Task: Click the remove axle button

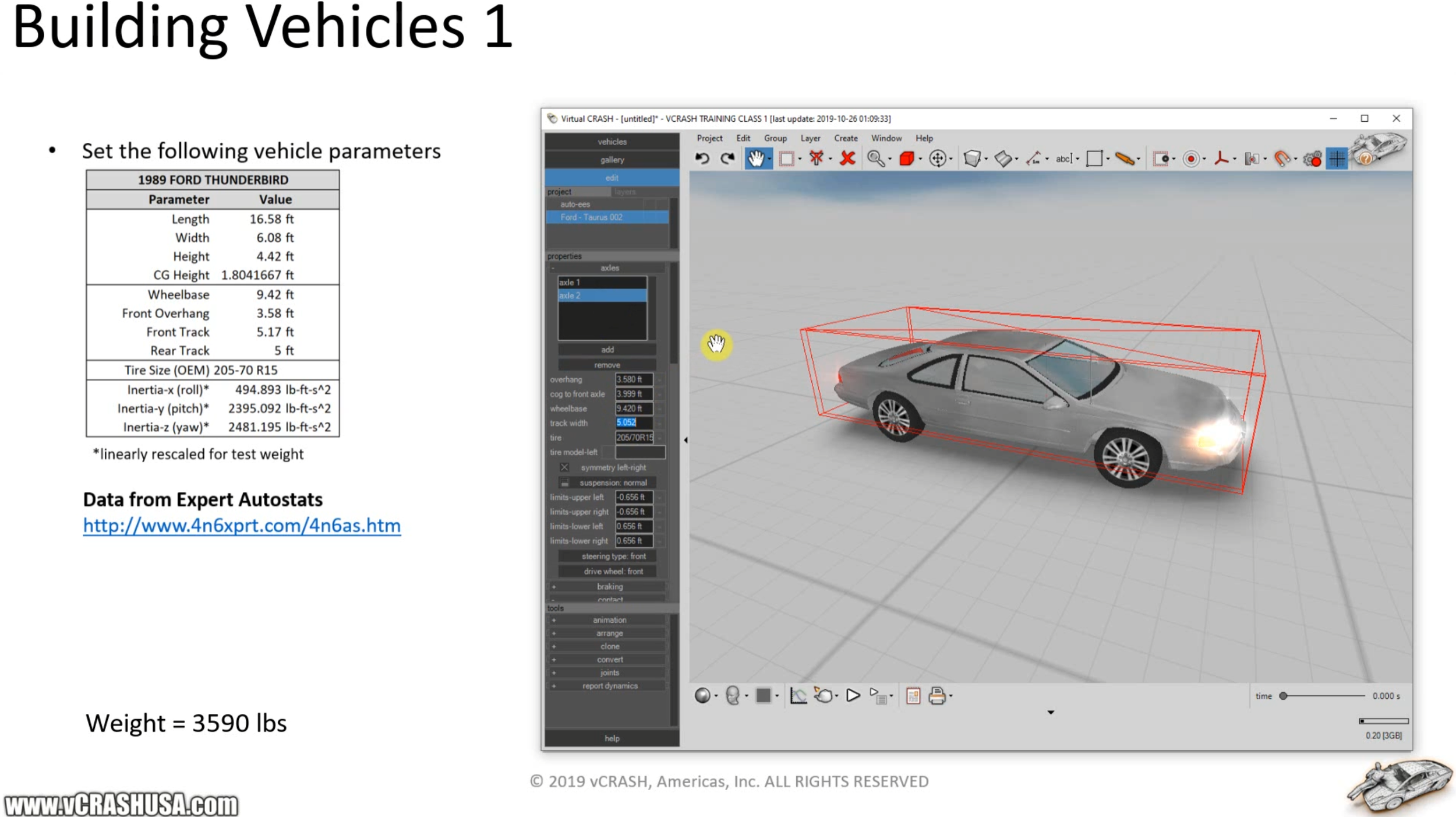Action: [x=607, y=365]
